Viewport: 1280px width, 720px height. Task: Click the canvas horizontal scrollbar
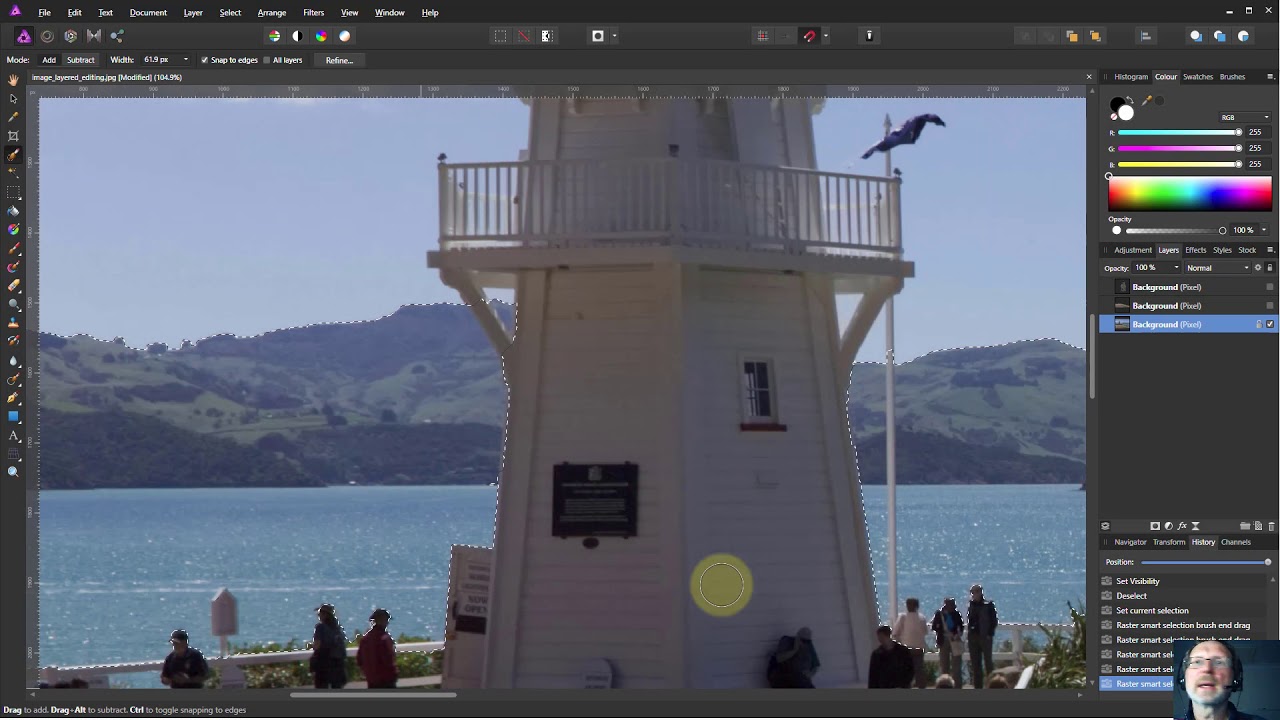[372, 695]
